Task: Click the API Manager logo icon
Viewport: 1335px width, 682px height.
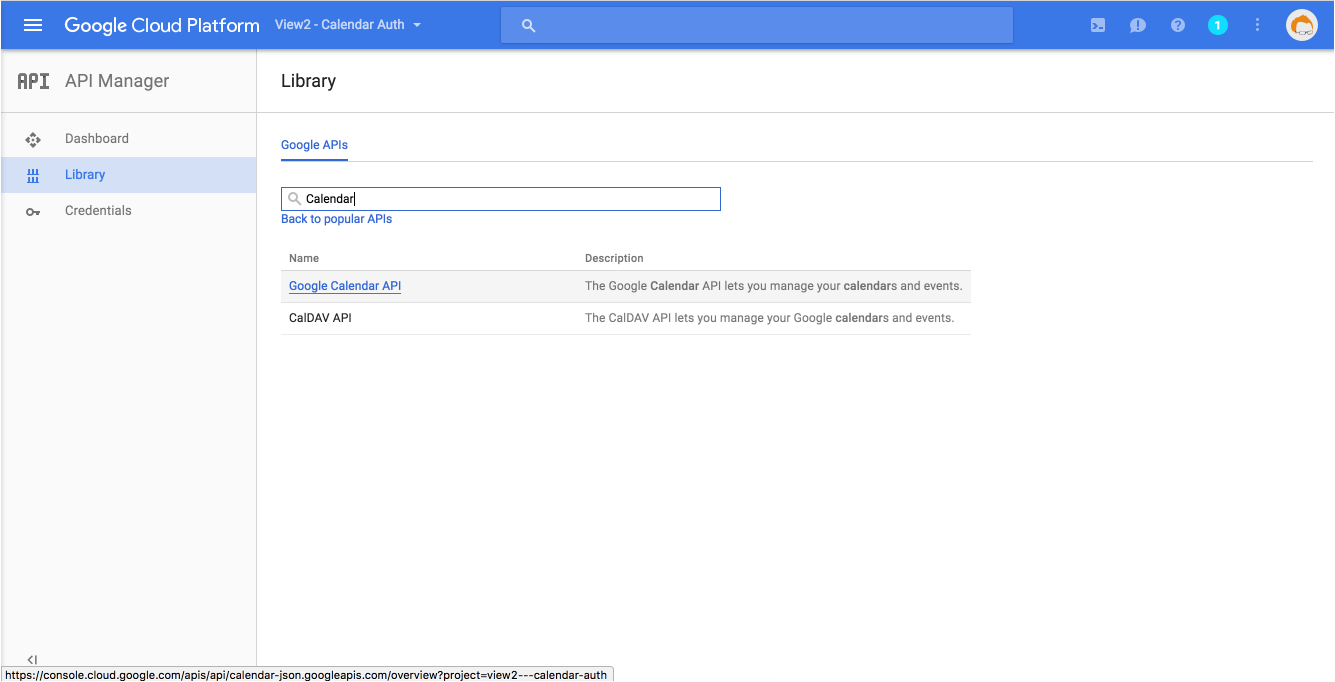Action: coord(33,81)
